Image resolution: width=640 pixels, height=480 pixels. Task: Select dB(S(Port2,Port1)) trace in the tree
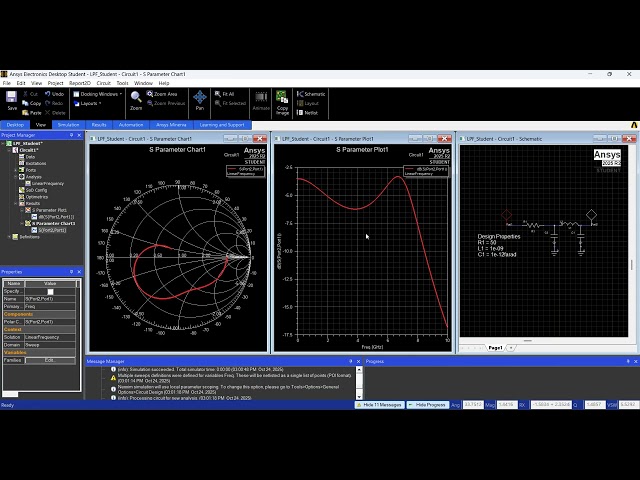coord(53,217)
